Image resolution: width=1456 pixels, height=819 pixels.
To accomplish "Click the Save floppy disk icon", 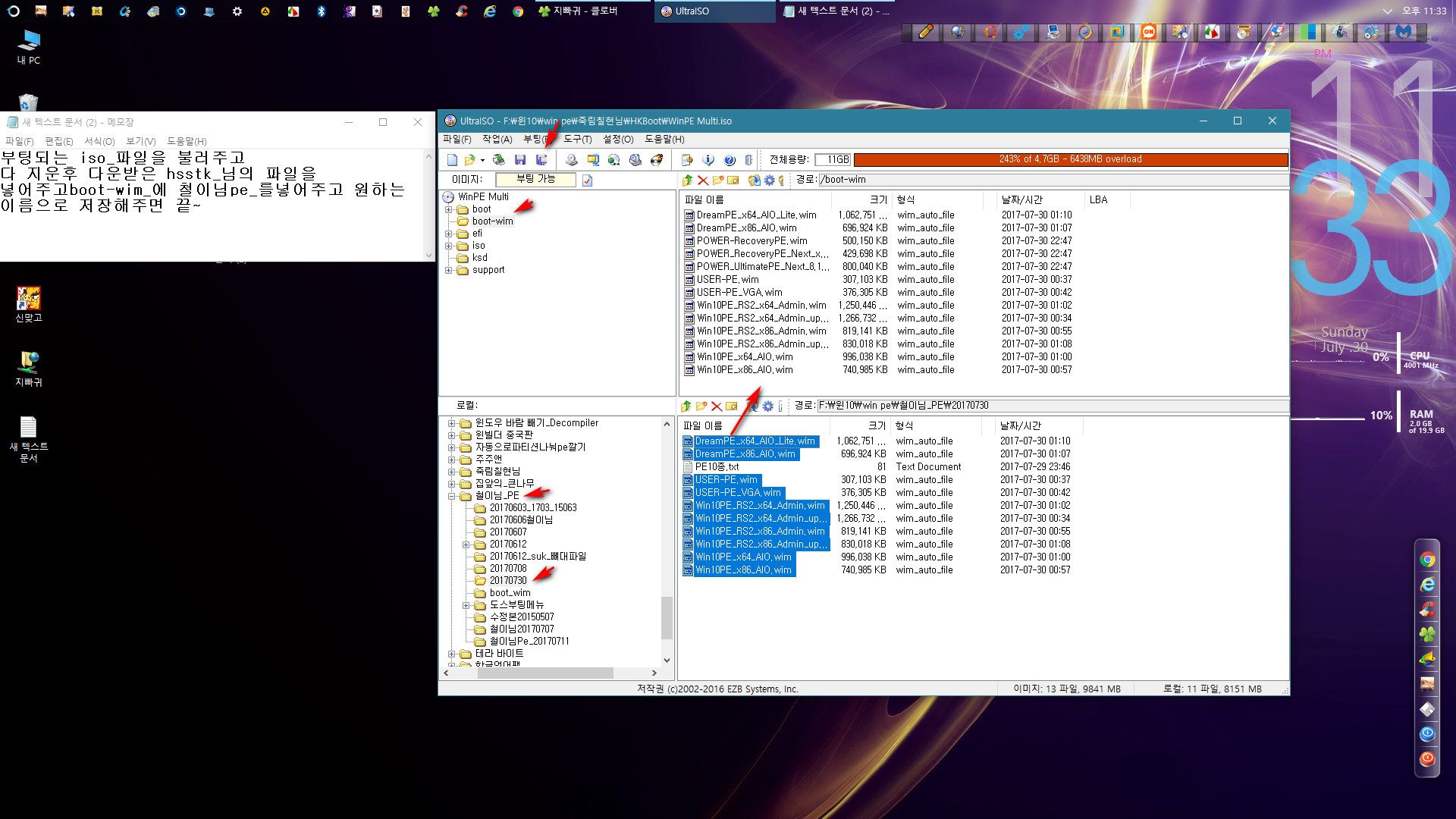I will 519,160.
